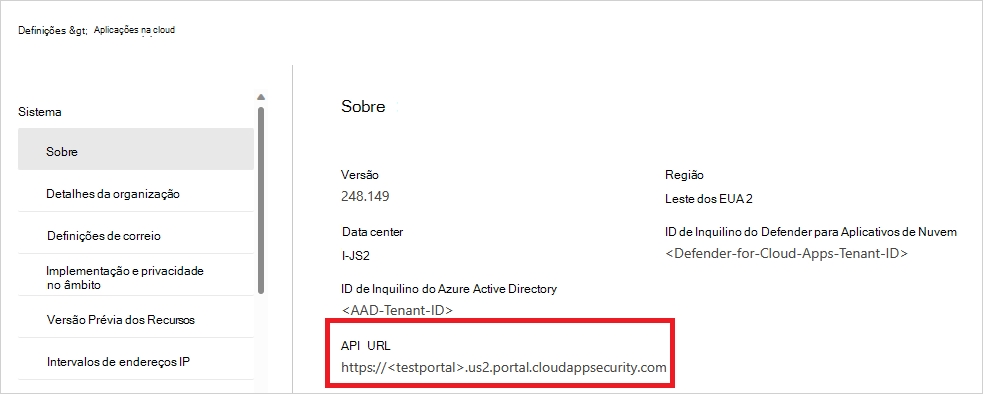Click the Aplicações na cloud breadcrumb
The width and height of the screenshot is (983, 394).
point(134,29)
